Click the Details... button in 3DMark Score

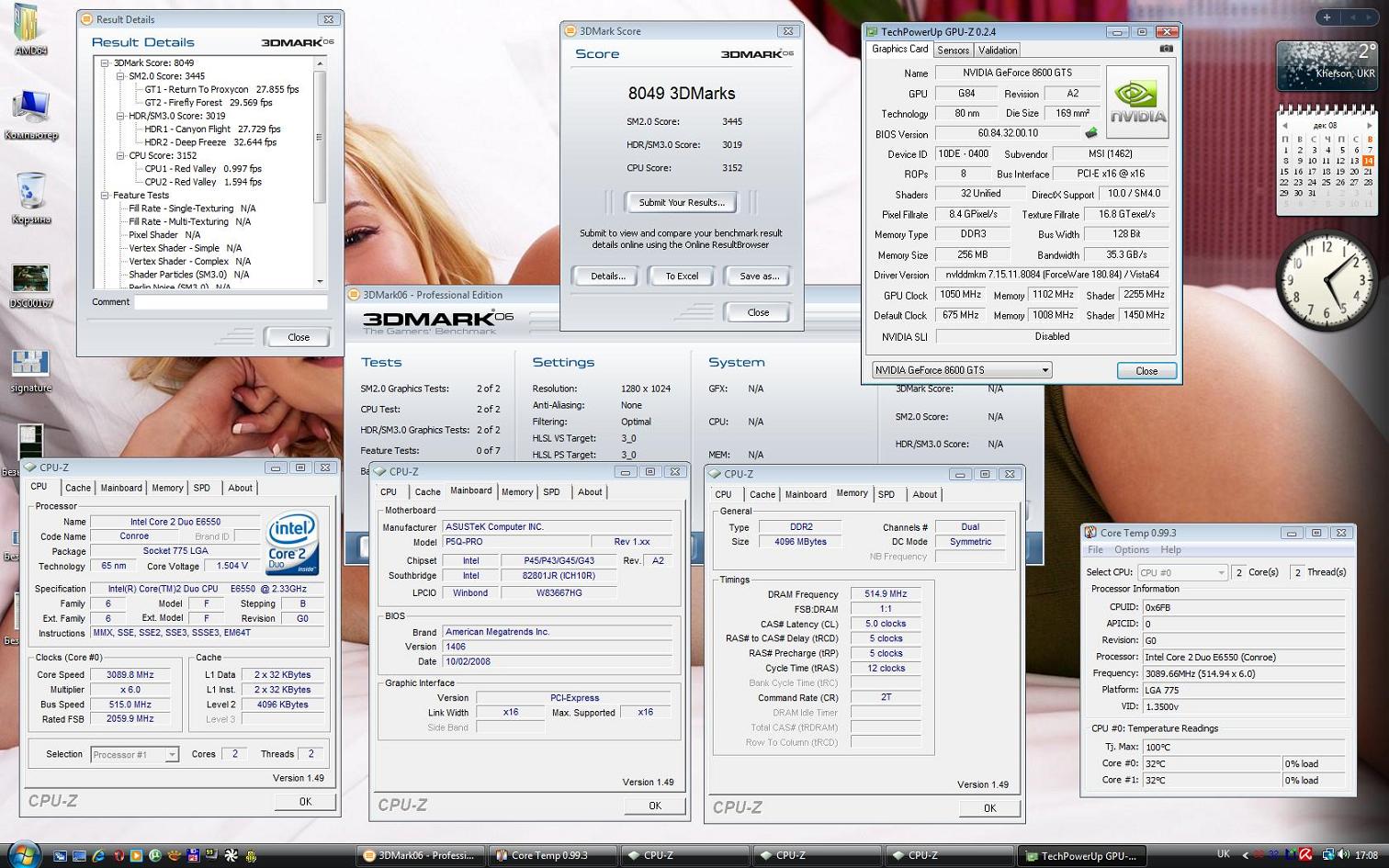click(x=607, y=276)
